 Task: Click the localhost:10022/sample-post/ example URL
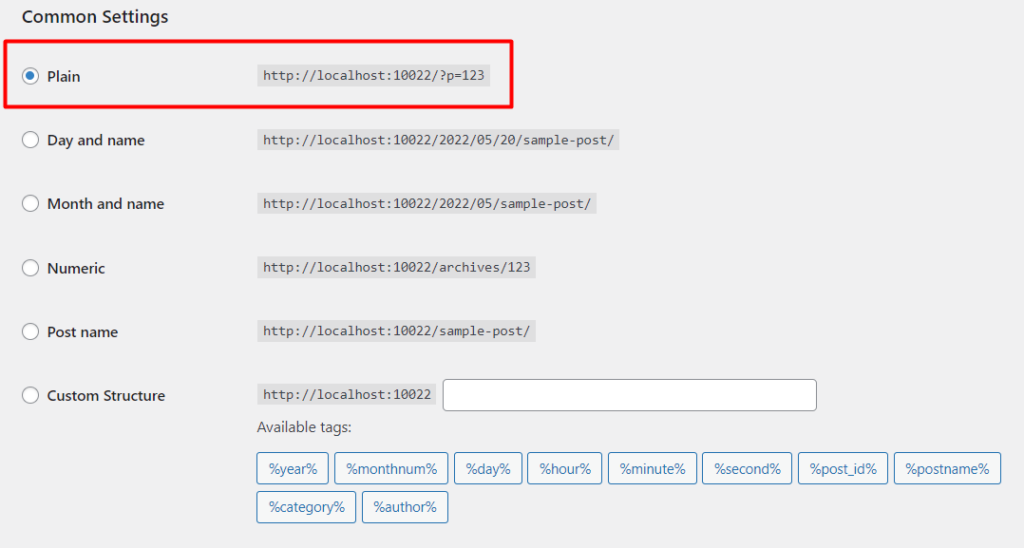(x=396, y=331)
